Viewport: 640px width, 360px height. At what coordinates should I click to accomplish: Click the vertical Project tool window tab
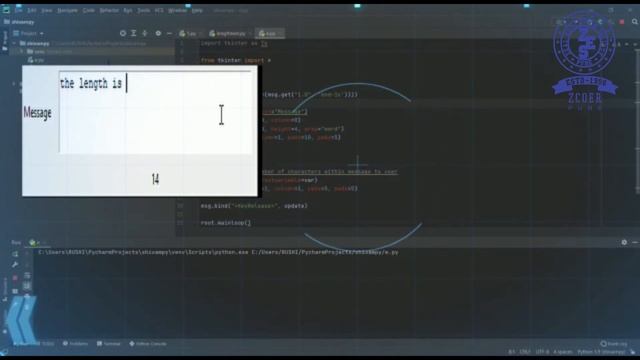5,41
